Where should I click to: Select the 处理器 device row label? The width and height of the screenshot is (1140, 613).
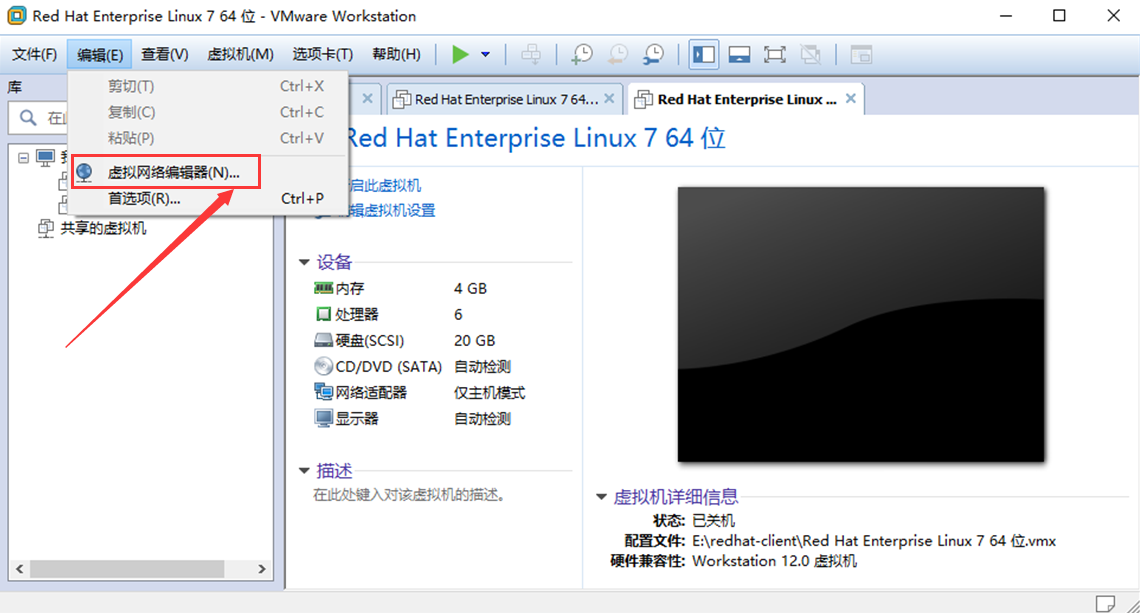[357, 315]
